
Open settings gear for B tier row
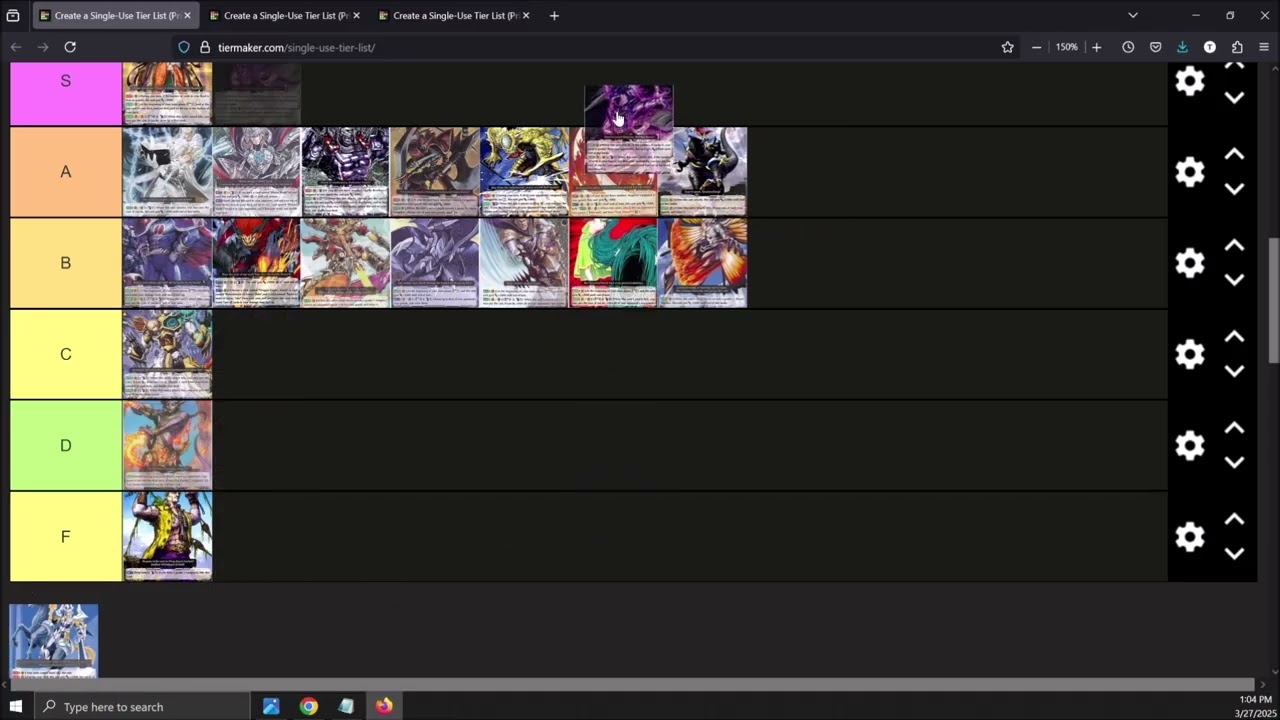(x=1189, y=263)
